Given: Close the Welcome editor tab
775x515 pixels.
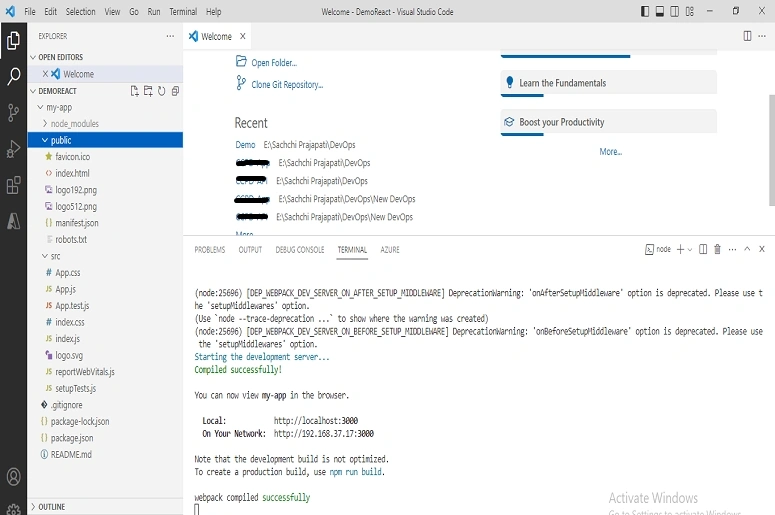Looking at the screenshot, I should 243,36.
